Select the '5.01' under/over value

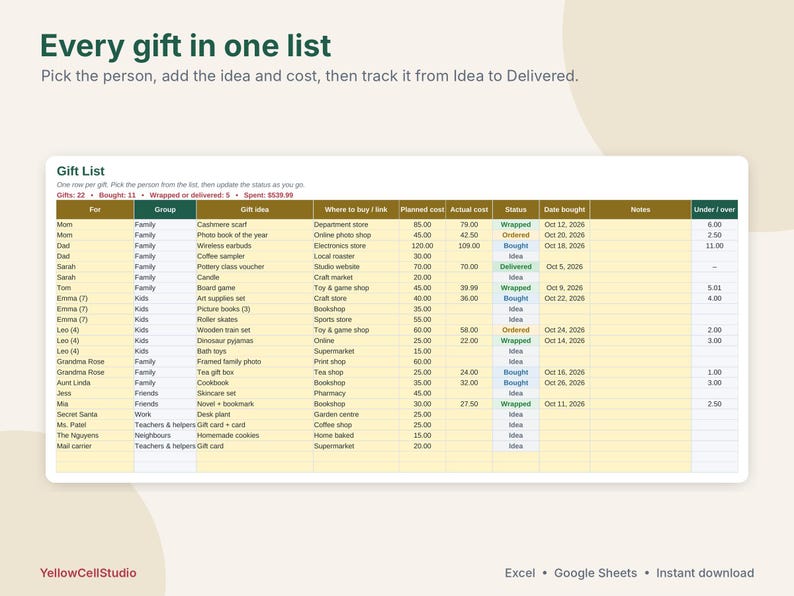pos(714,288)
